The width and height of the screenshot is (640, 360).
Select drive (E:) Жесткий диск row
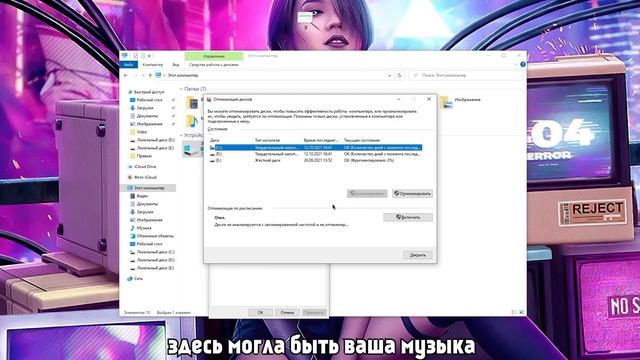pos(316,160)
